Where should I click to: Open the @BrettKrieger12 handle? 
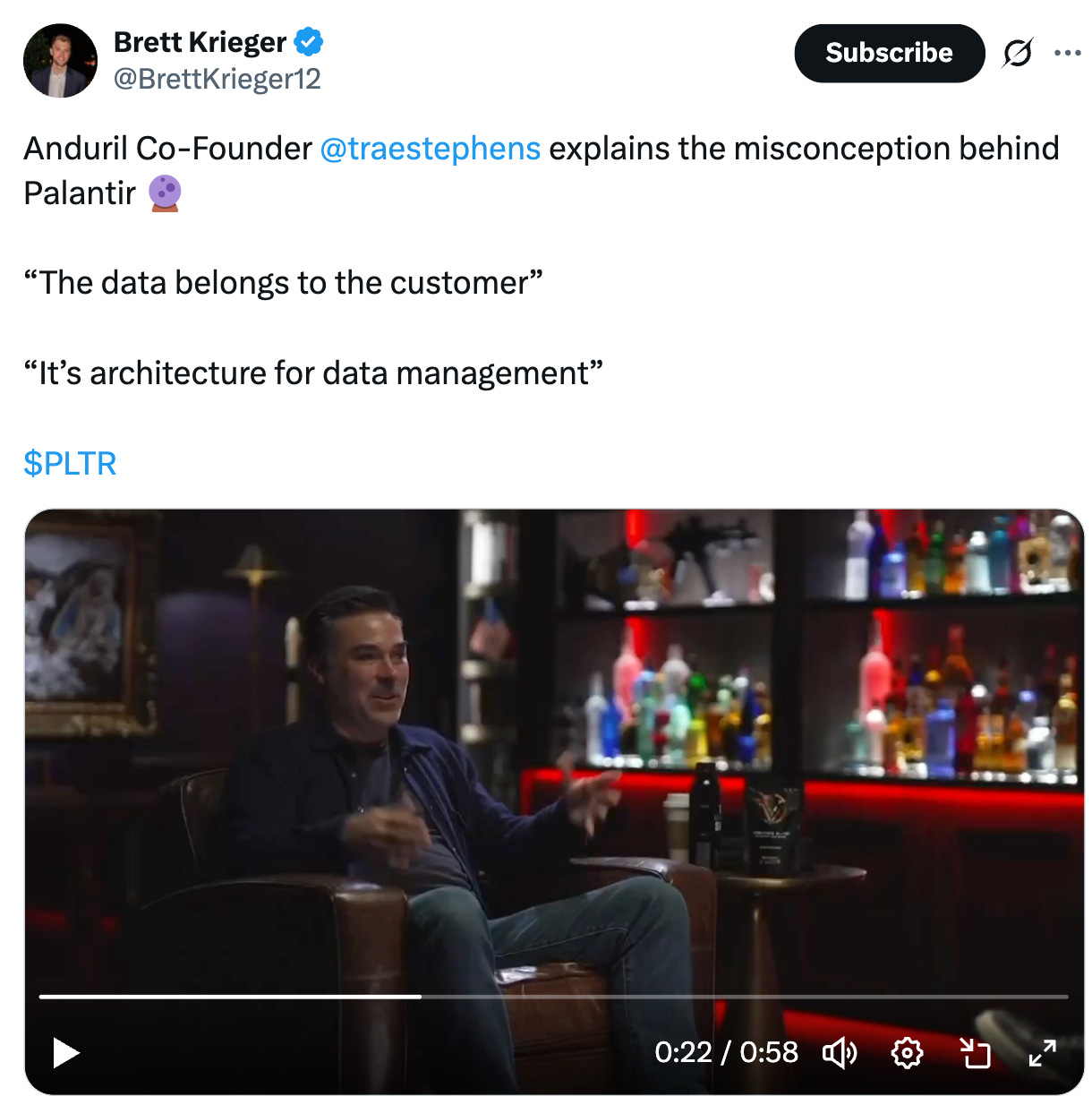217,80
